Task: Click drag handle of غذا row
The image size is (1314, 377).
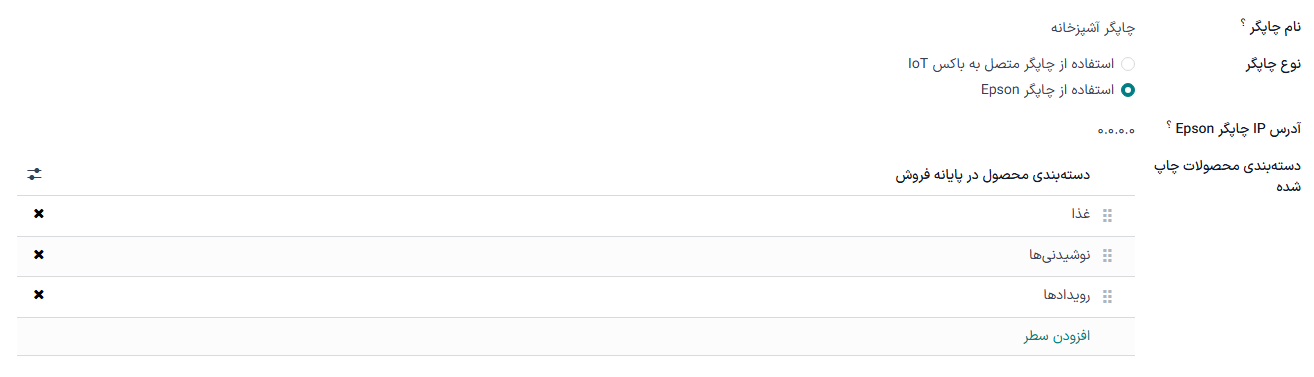Action: [1107, 215]
